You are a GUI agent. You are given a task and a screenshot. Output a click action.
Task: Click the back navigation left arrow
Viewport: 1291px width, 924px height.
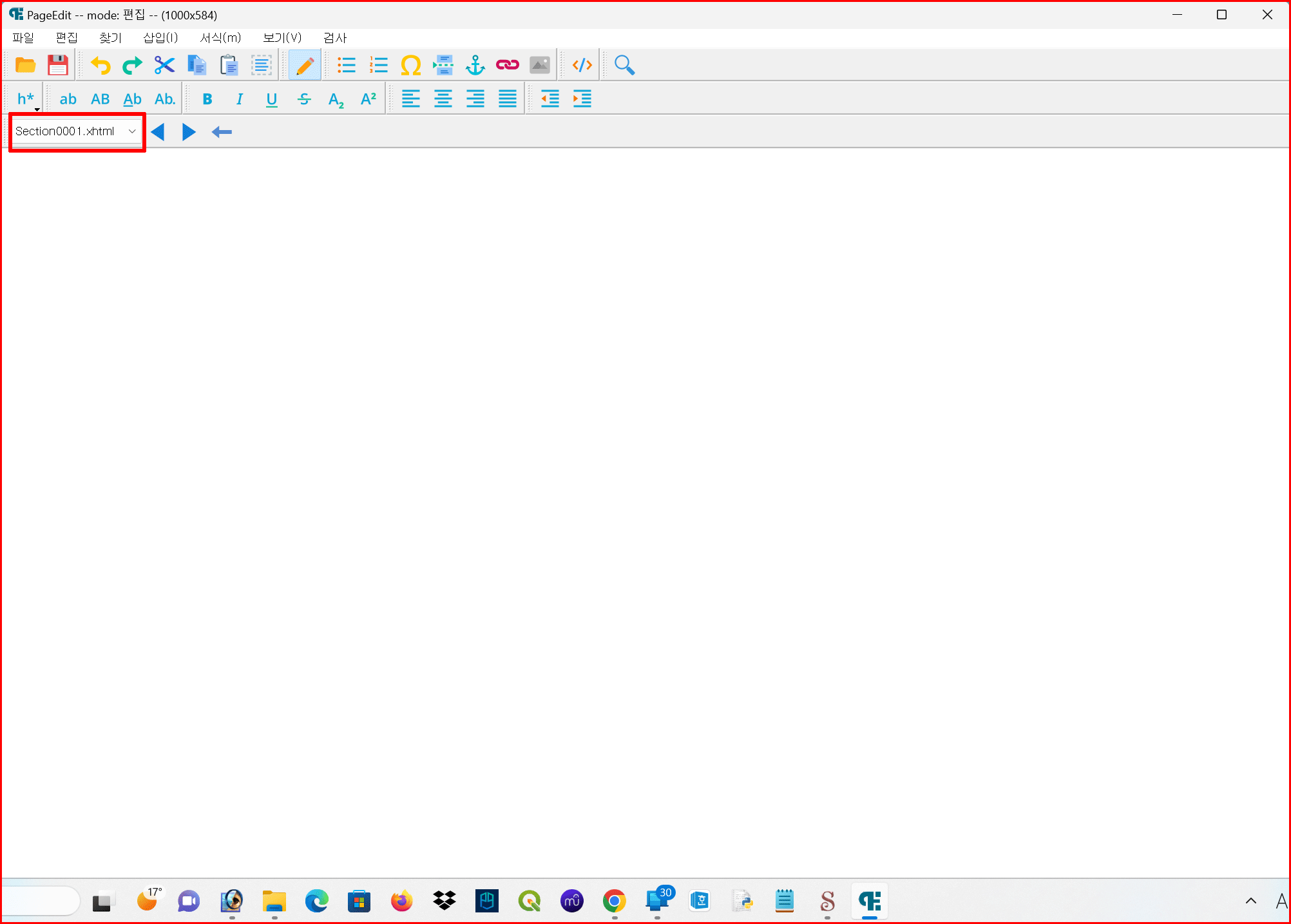click(222, 132)
